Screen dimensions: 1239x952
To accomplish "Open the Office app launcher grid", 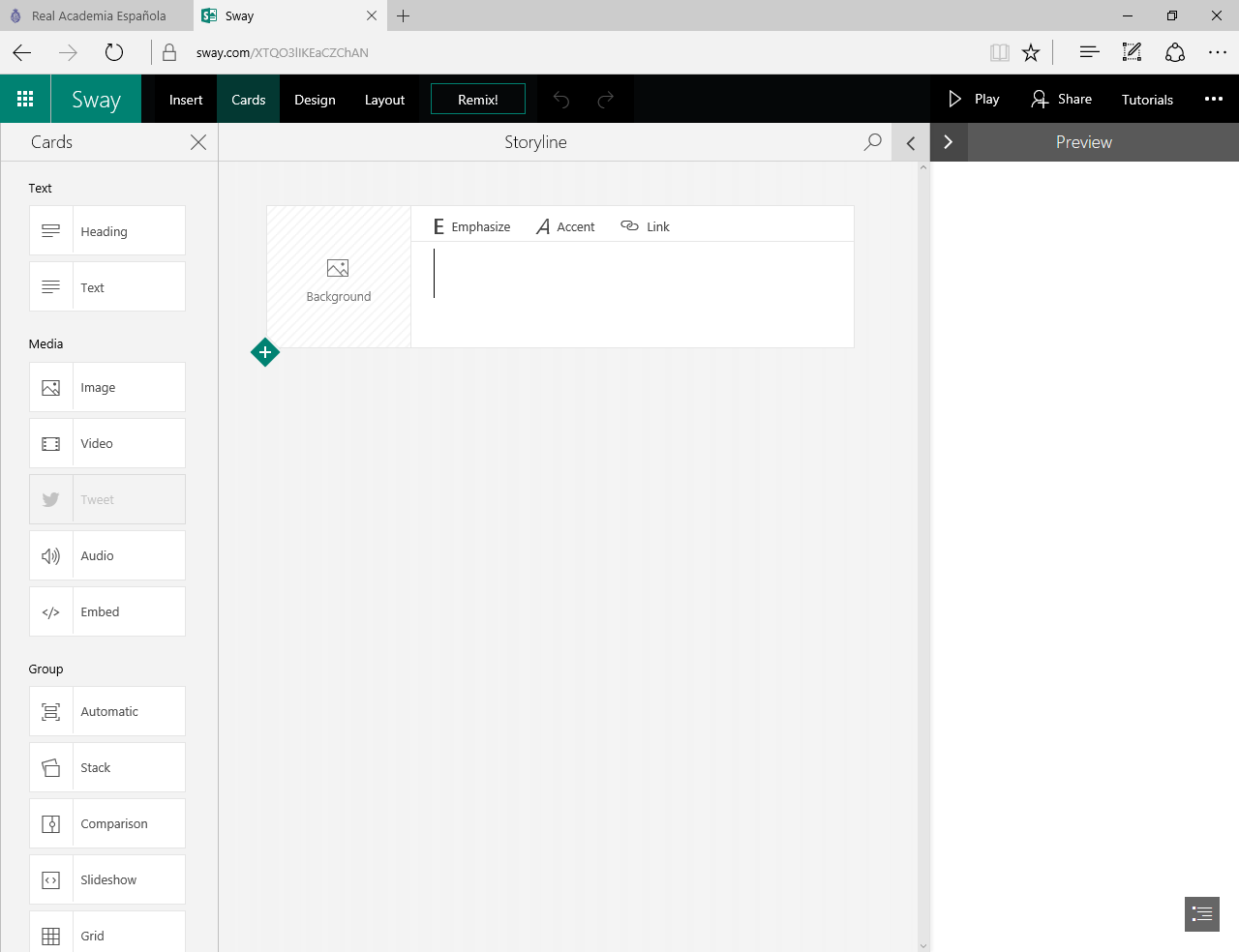I will coord(25,99).
